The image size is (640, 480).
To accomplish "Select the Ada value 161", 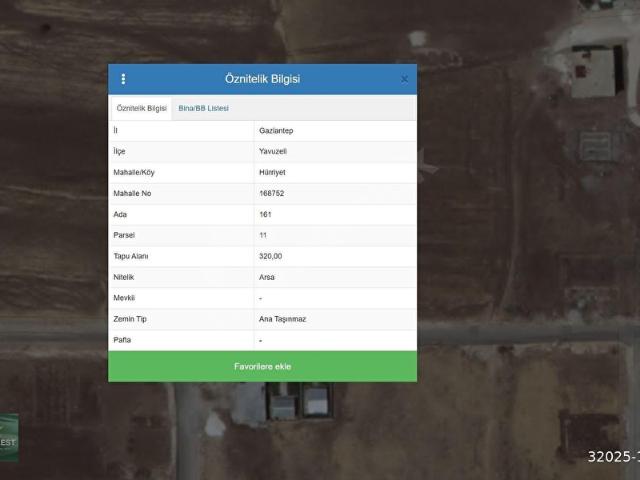I will click(265, 214).
